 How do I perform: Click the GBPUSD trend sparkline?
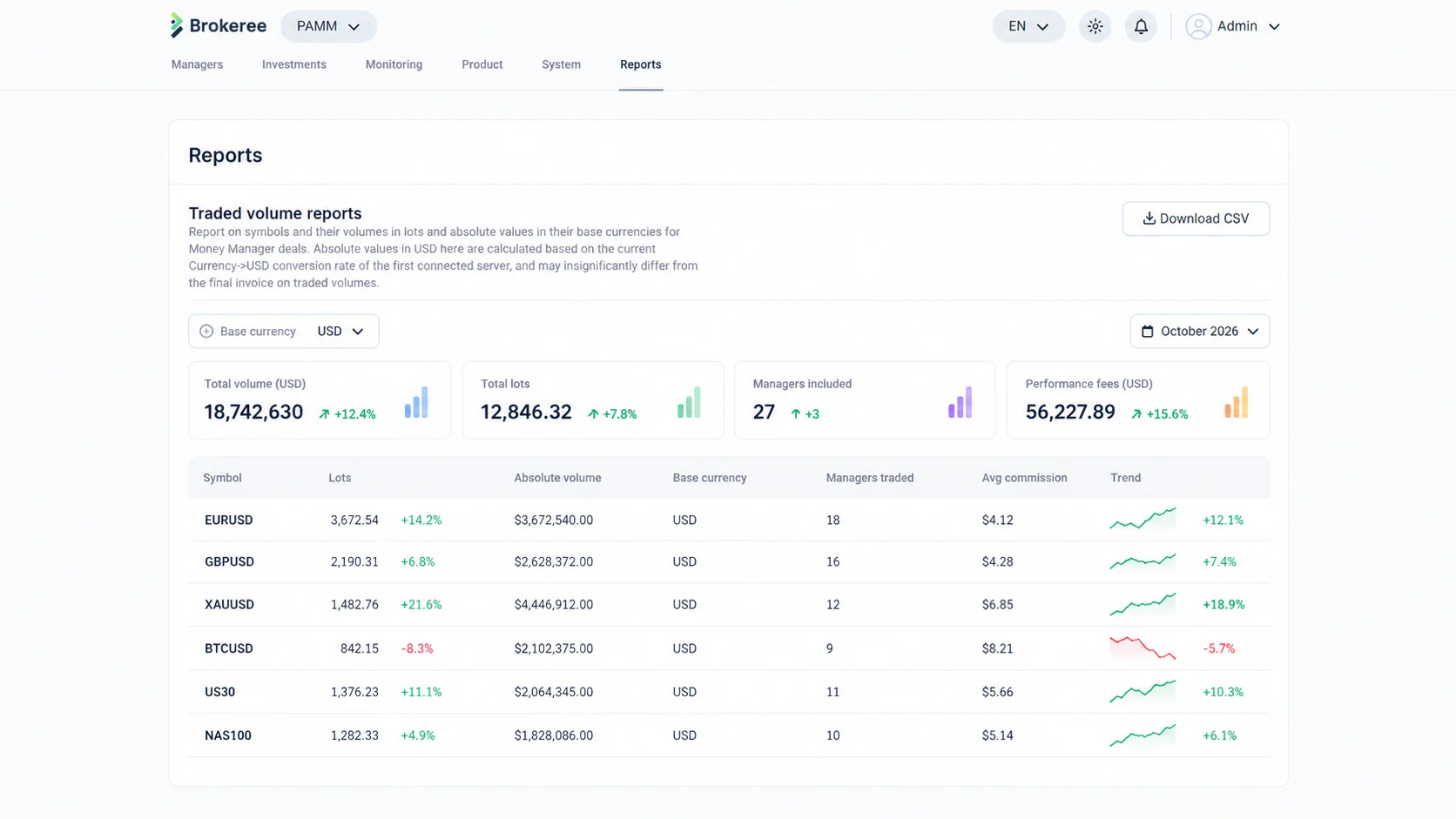click(x=1143, y=561)
